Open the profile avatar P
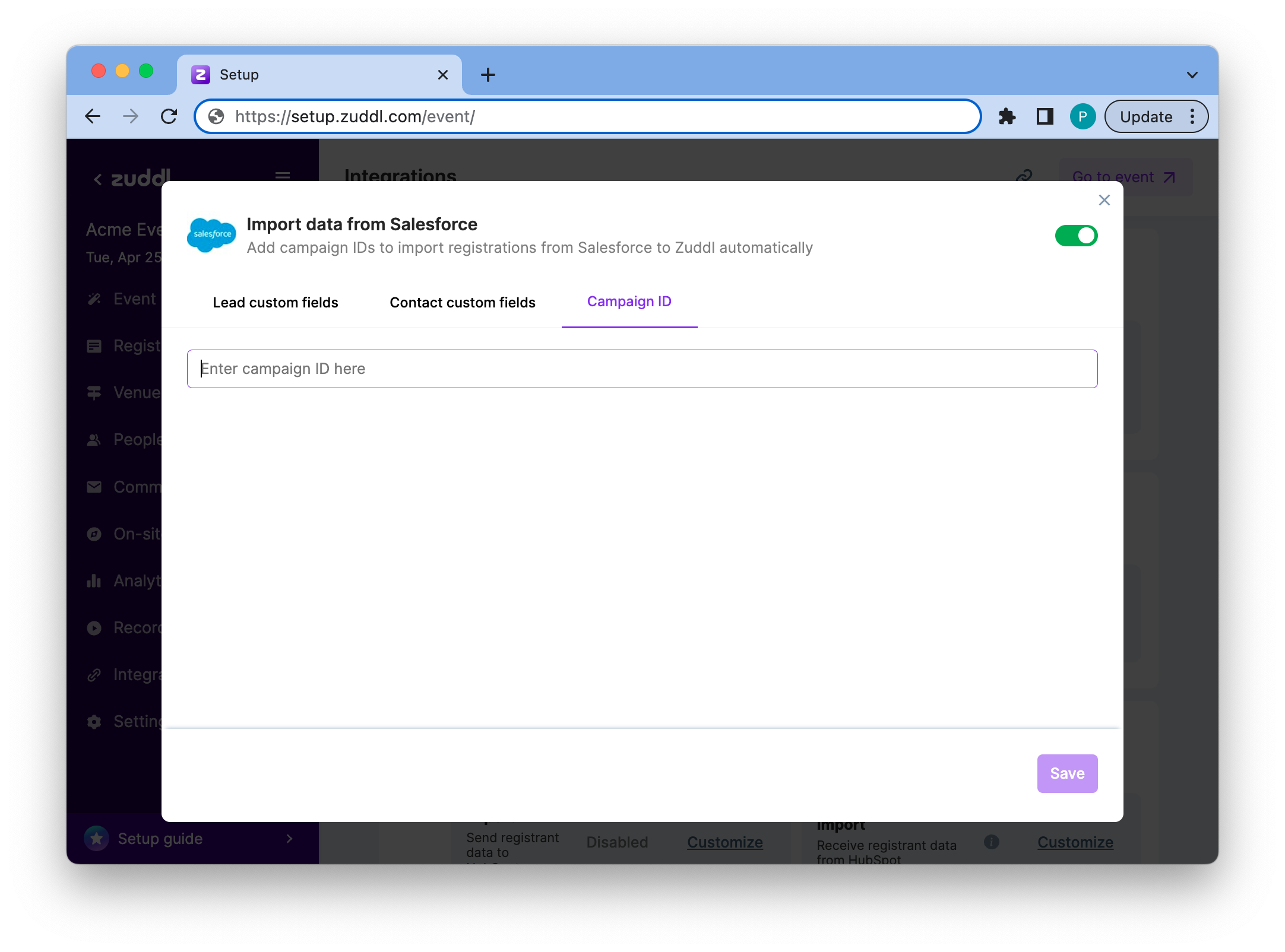Image resolution: width=1285 pixels, height=952 pixels. tap(1082, 116)
